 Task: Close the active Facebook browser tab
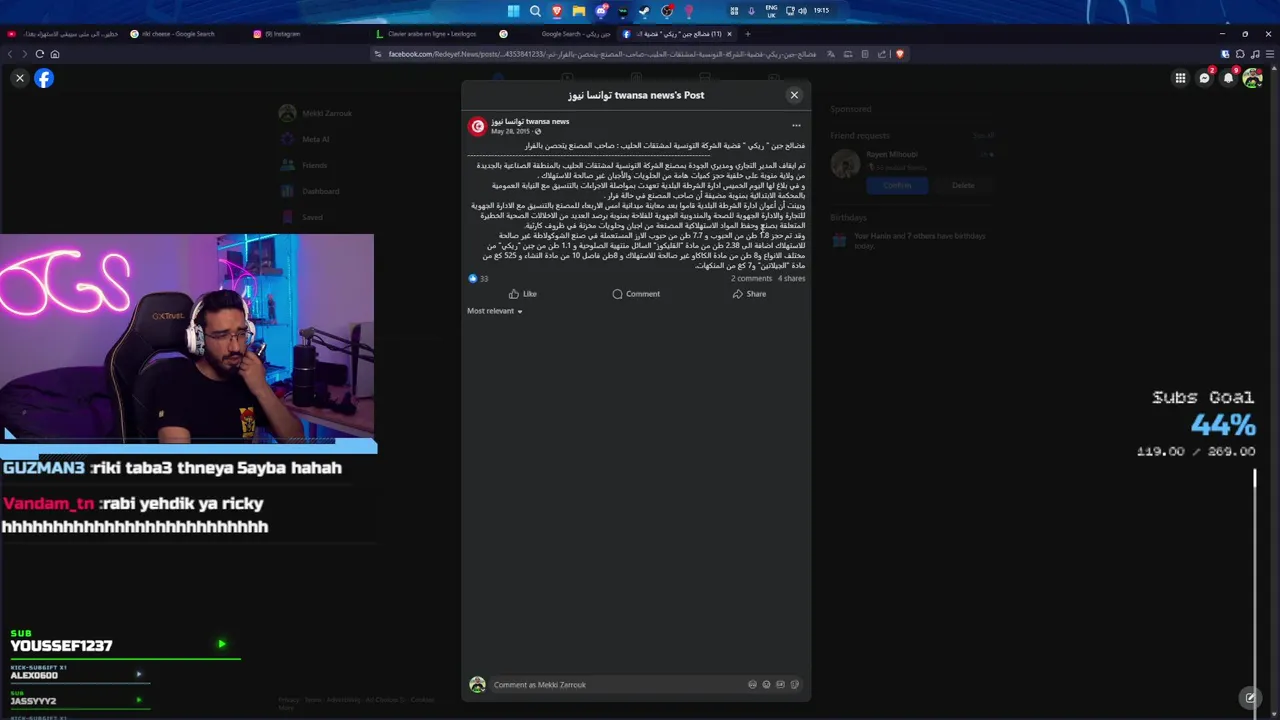730,34
